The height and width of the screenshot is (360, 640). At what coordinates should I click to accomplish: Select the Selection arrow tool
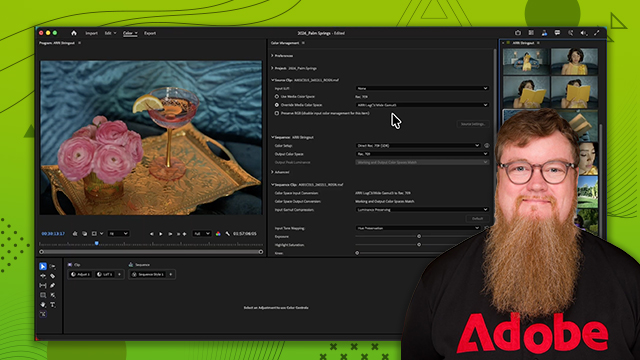coord(43,266)
